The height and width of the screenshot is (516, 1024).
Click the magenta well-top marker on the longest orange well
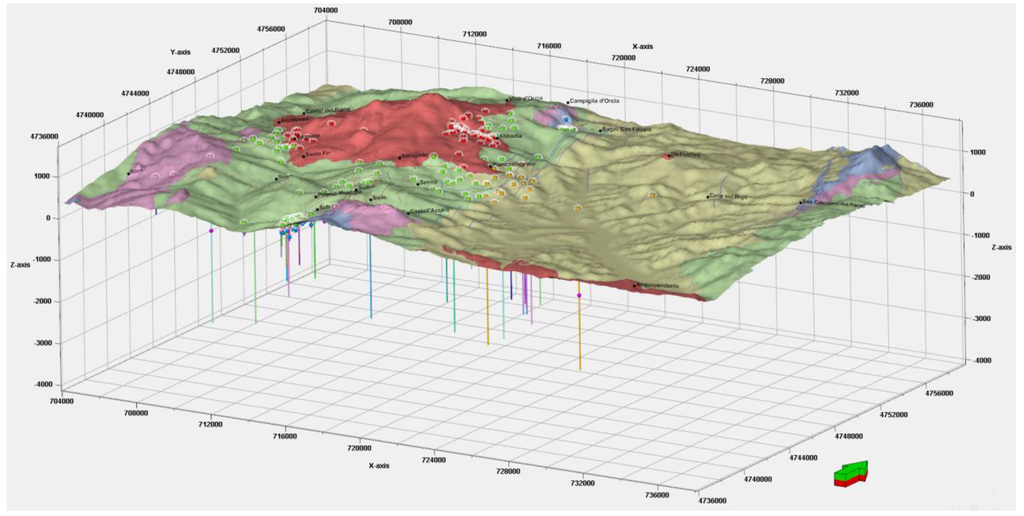[x=579, y=296]
